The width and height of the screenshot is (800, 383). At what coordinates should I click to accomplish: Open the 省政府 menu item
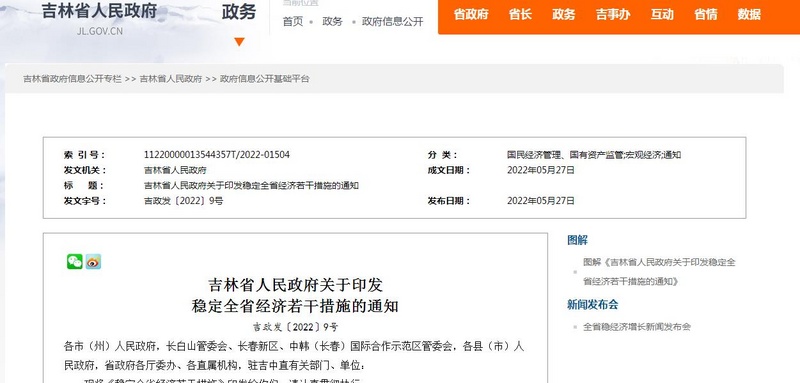point(471,14)
